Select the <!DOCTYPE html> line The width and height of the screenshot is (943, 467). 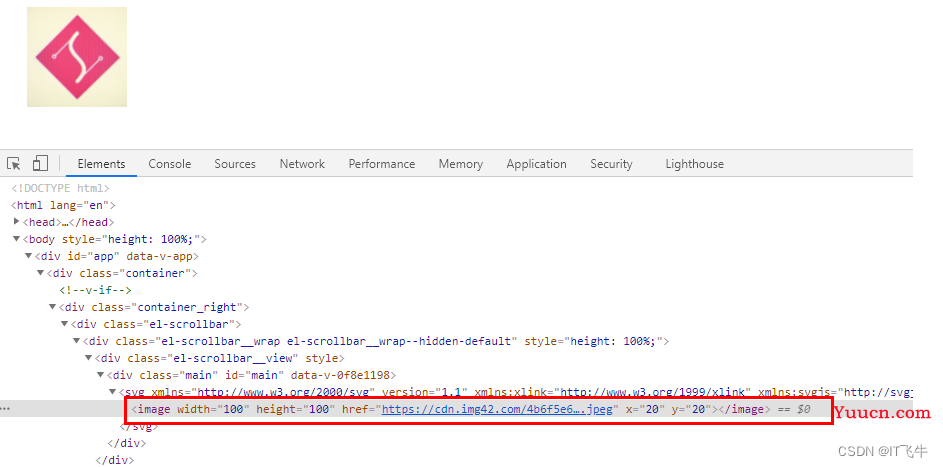point(60,188)
